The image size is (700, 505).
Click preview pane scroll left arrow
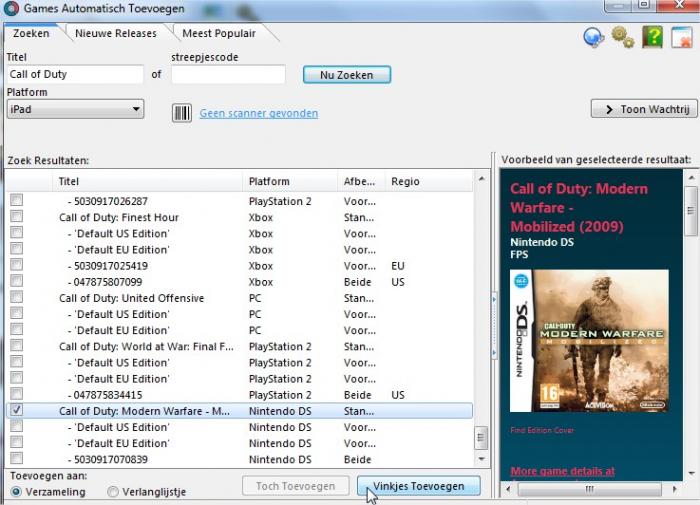tap(508, 489)
